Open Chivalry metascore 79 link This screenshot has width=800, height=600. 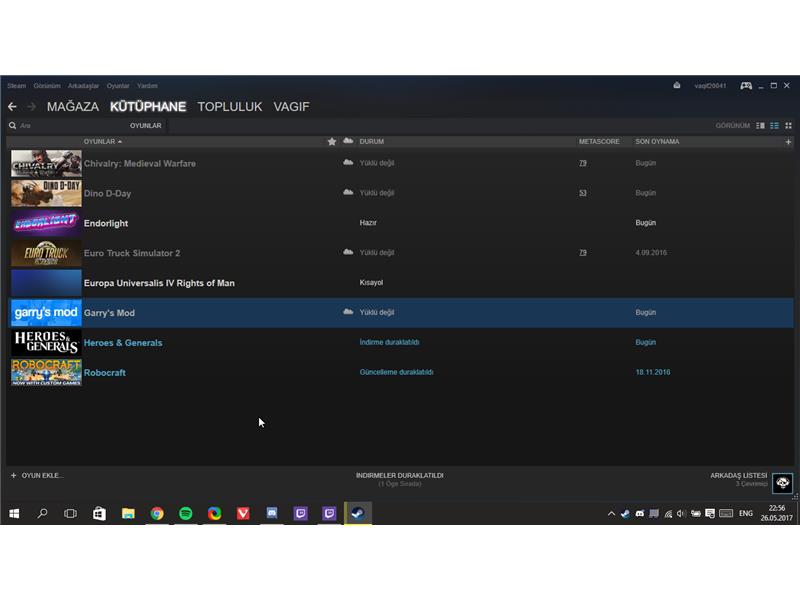[x=583, y=163]
